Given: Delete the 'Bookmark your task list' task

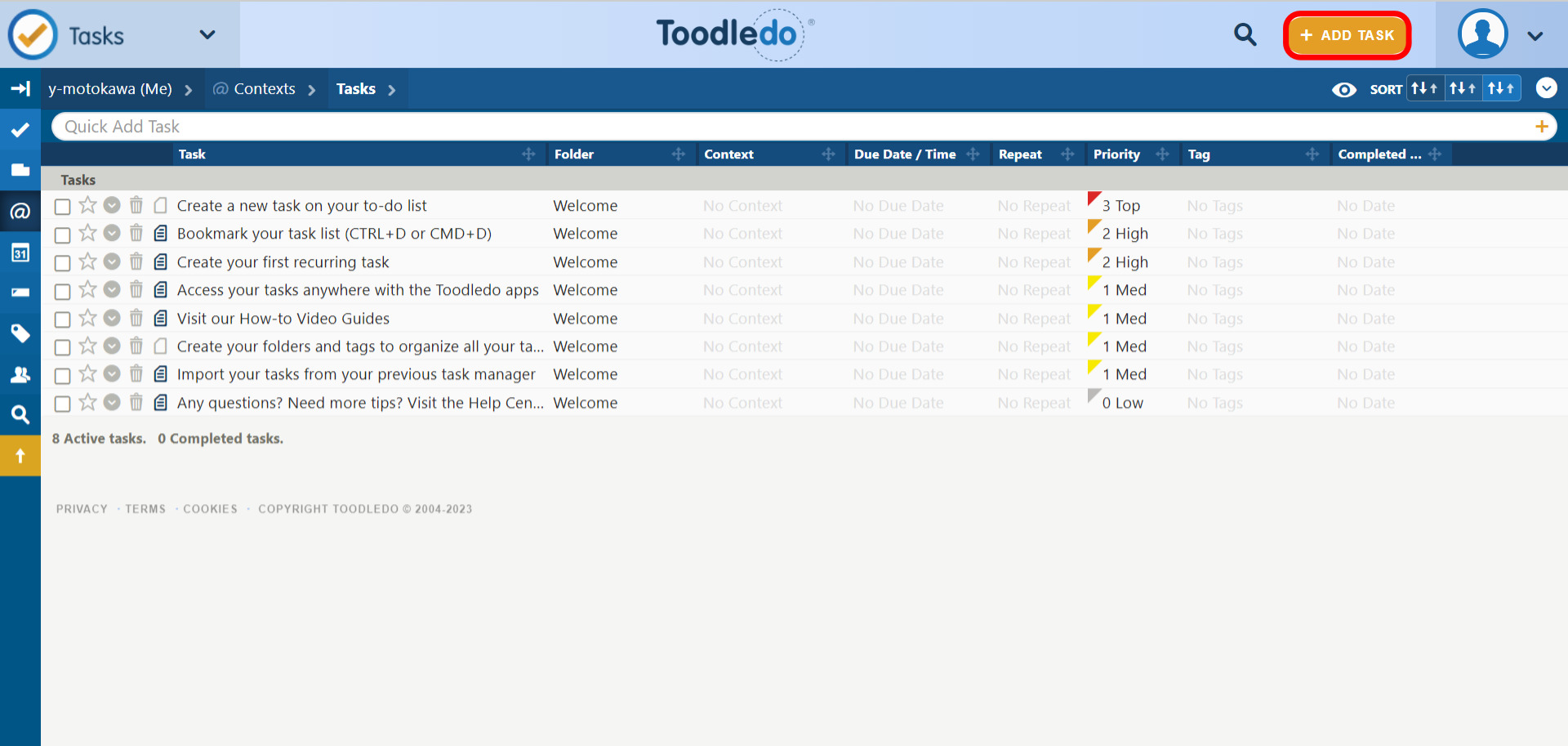Looking at the screenshot, I should click(x=136, y=233).
